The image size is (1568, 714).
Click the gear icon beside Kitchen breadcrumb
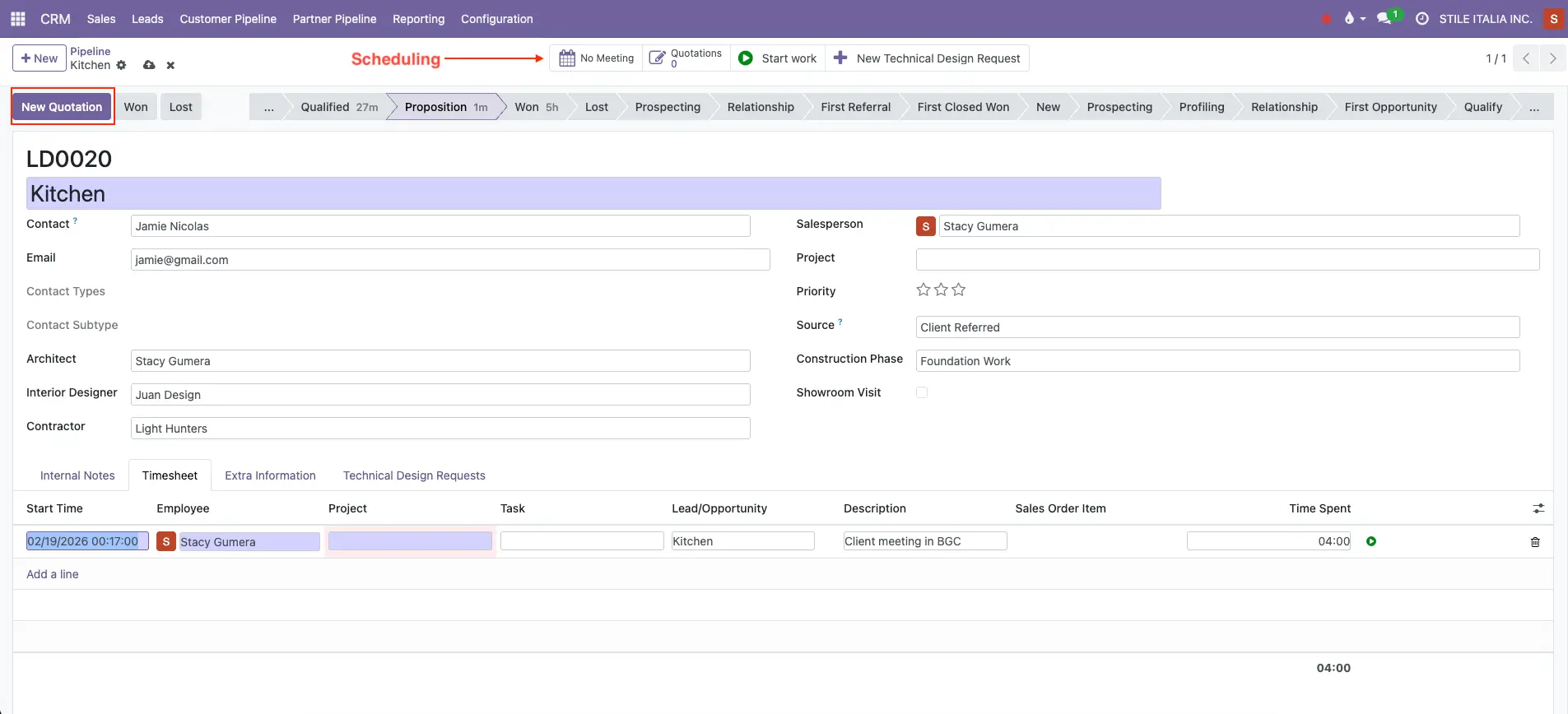click(x=121, y=65)
